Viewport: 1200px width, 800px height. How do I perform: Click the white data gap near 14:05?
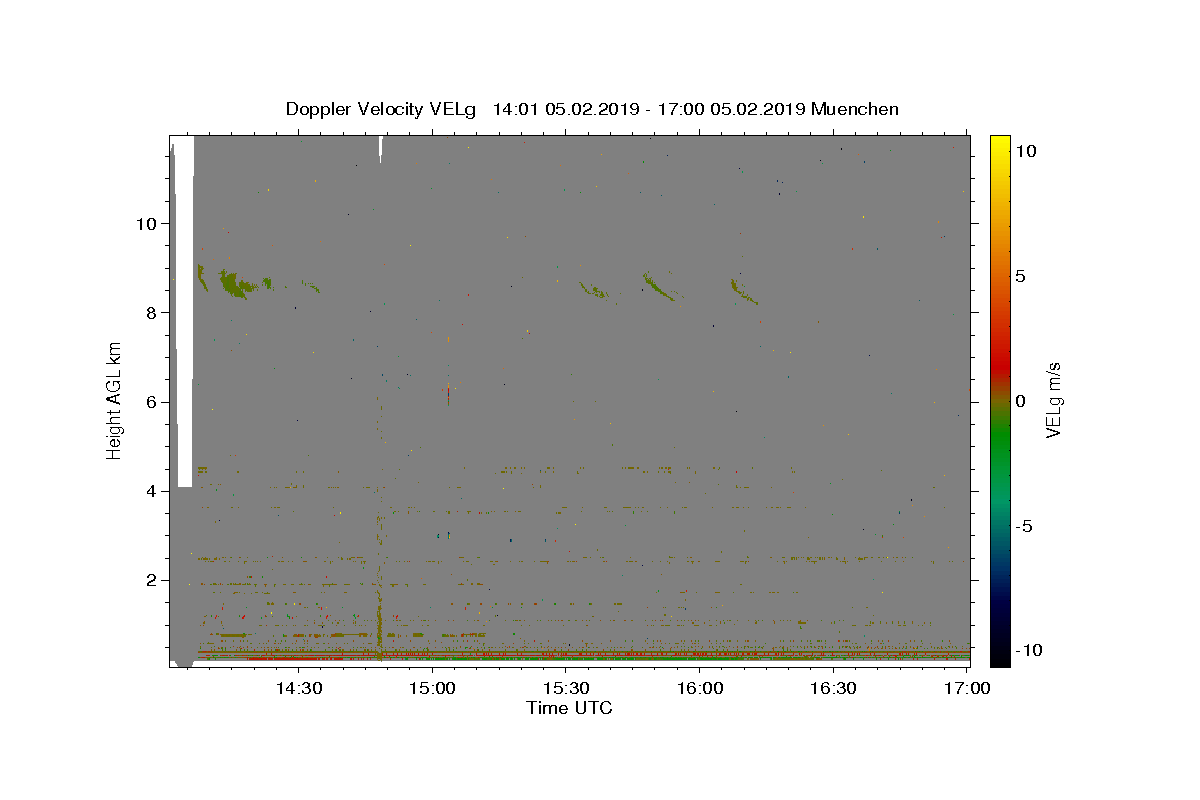pyautogui.click(x=184, y=312)
